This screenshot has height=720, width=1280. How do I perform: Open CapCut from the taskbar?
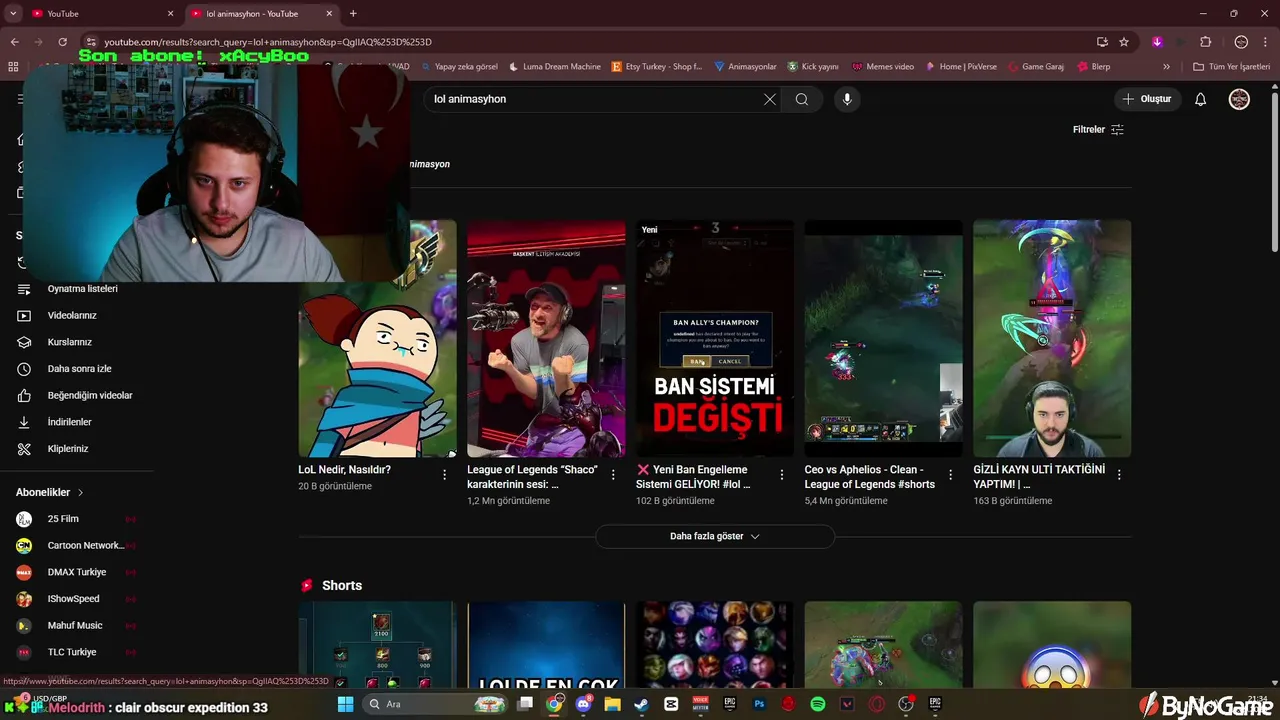tap(671, 704)
